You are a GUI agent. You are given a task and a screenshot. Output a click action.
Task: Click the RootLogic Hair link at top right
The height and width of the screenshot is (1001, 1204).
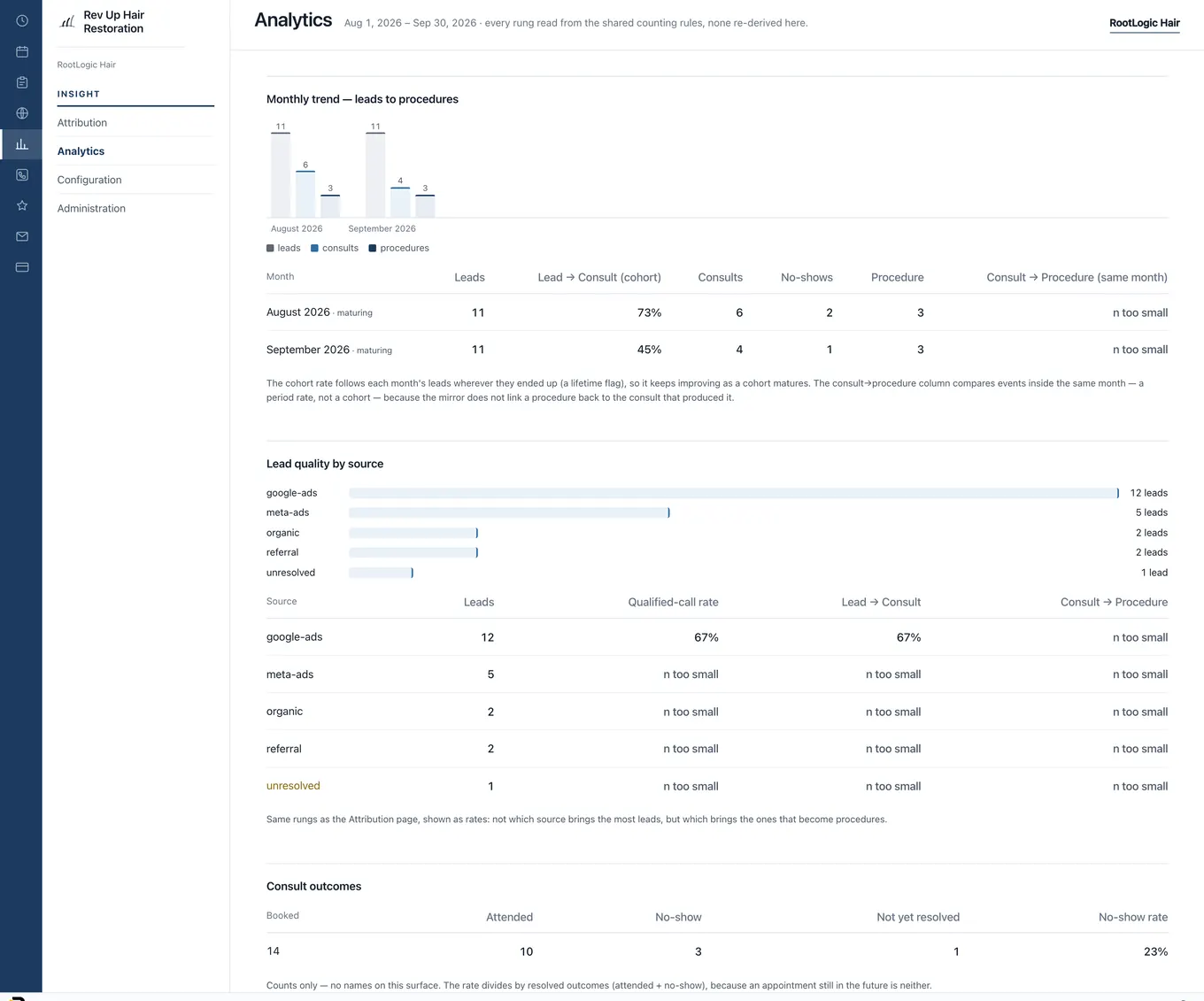[1145, 23]
